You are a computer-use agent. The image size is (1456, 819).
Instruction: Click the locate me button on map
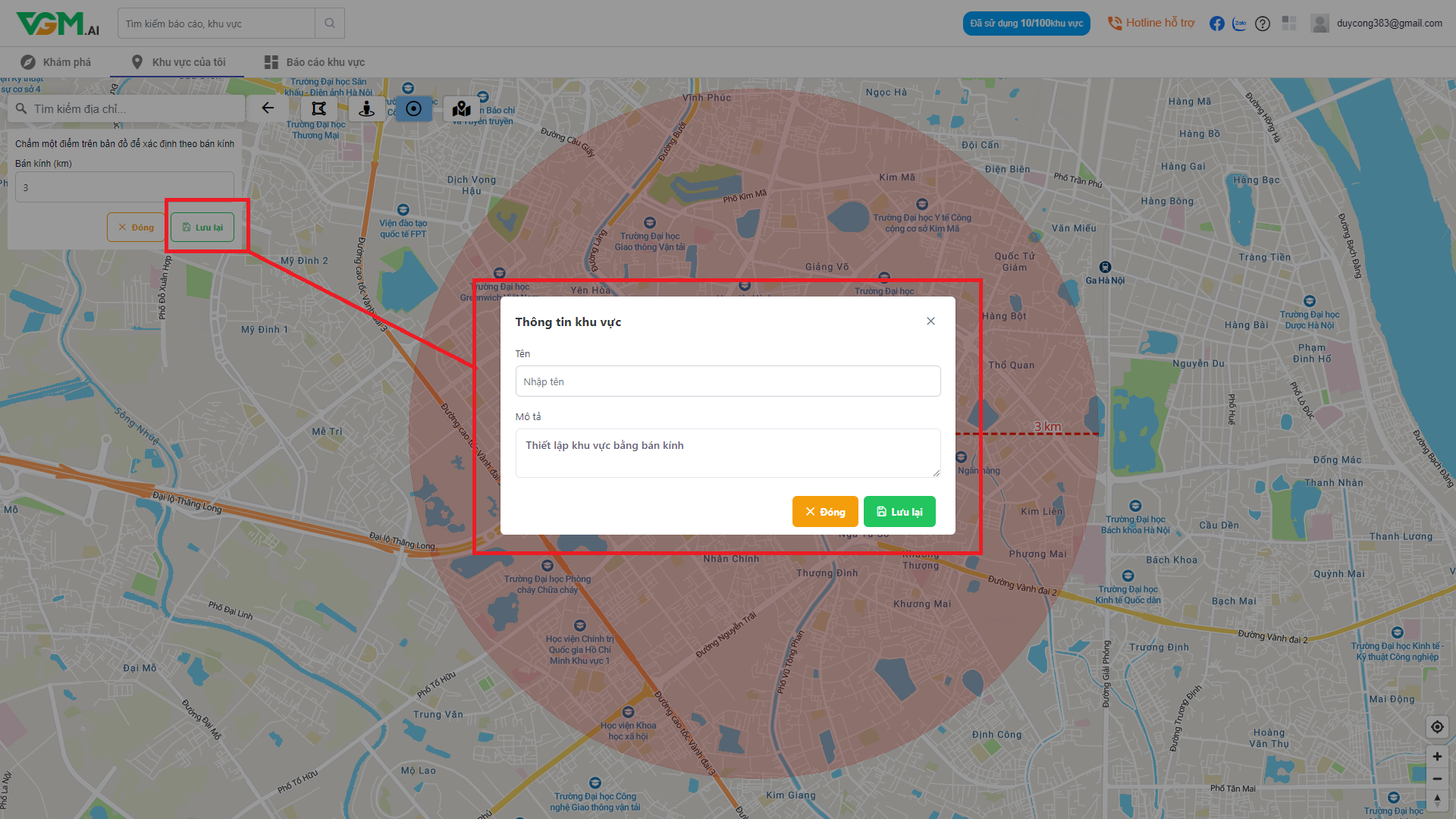click(x=1436, y=727)
